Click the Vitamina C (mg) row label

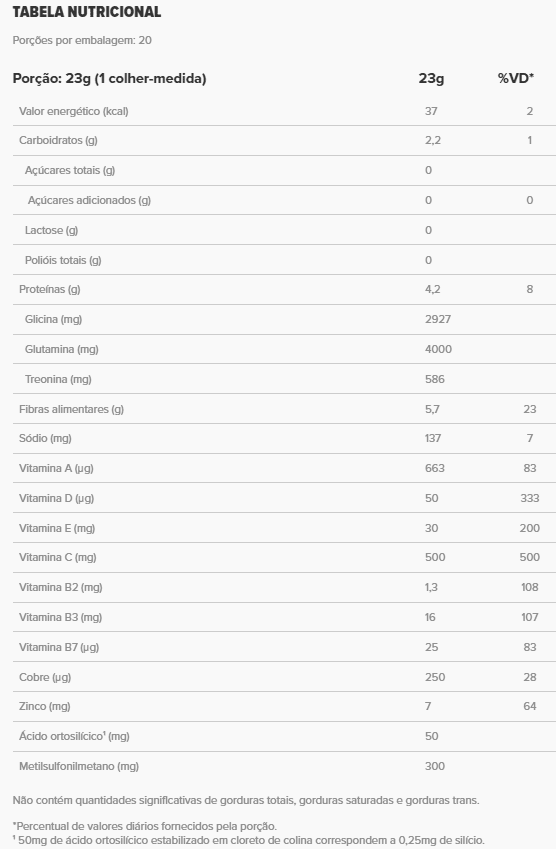57,557
